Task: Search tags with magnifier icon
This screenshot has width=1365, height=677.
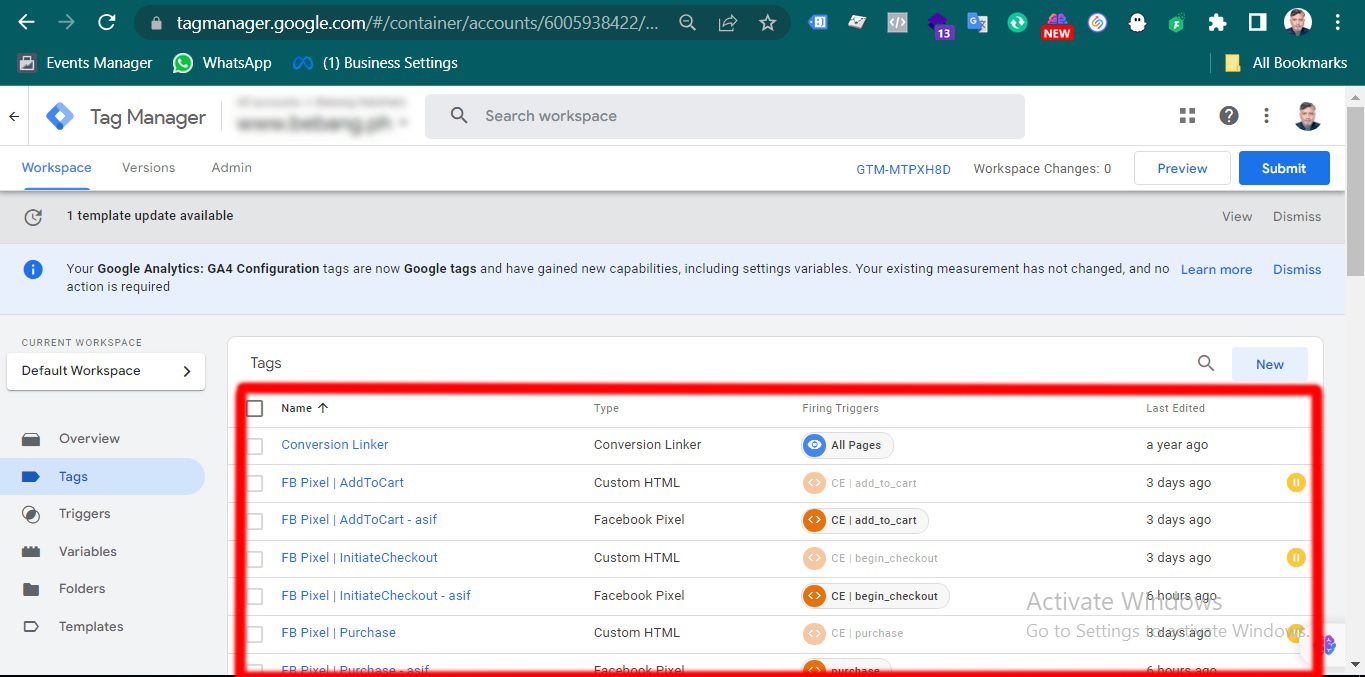Action: click(x=1206, y=364)
